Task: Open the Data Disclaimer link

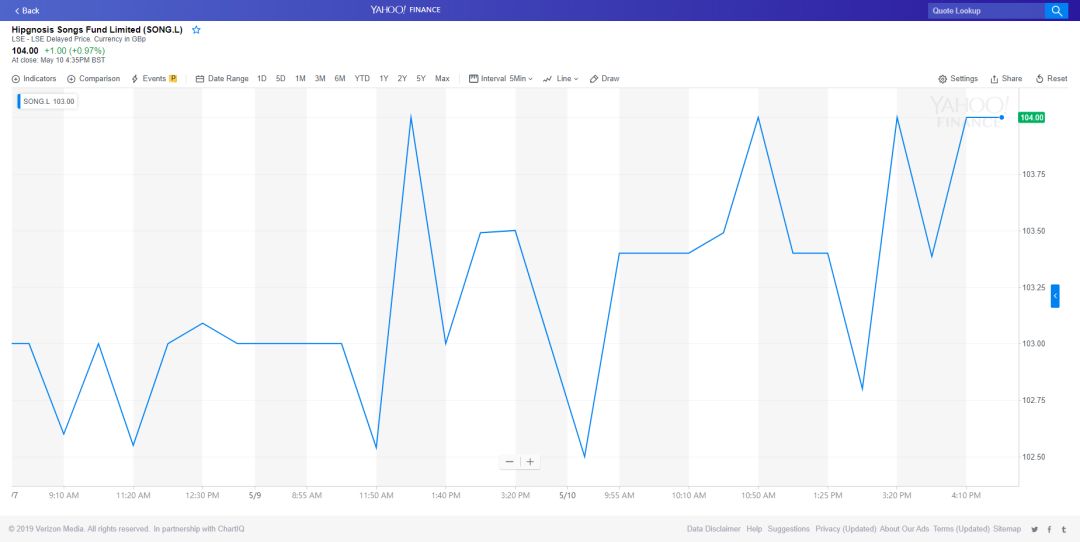Action: pyautogui.click(x=713, y=529)
